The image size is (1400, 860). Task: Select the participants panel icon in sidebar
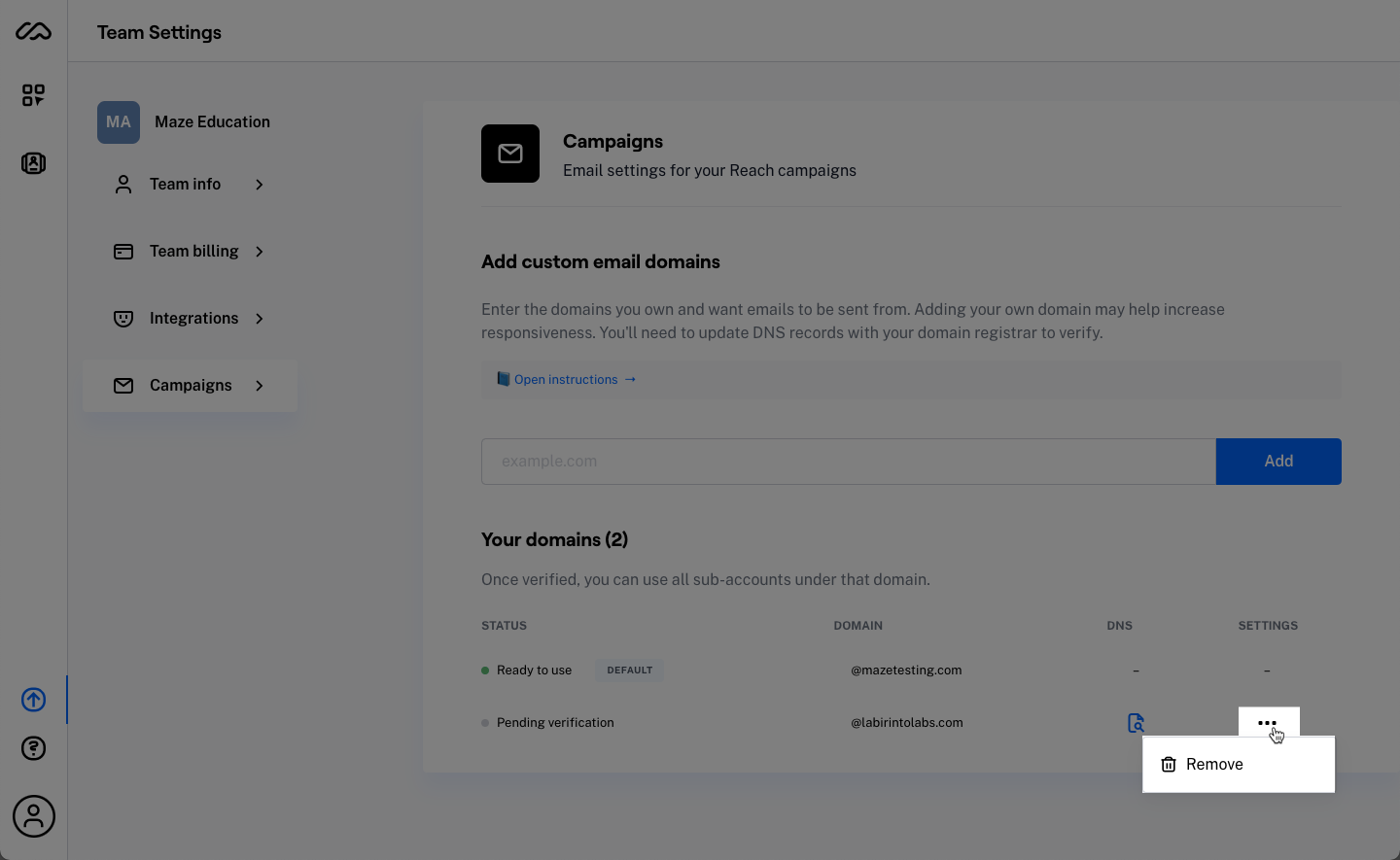[x=33, y=163]
